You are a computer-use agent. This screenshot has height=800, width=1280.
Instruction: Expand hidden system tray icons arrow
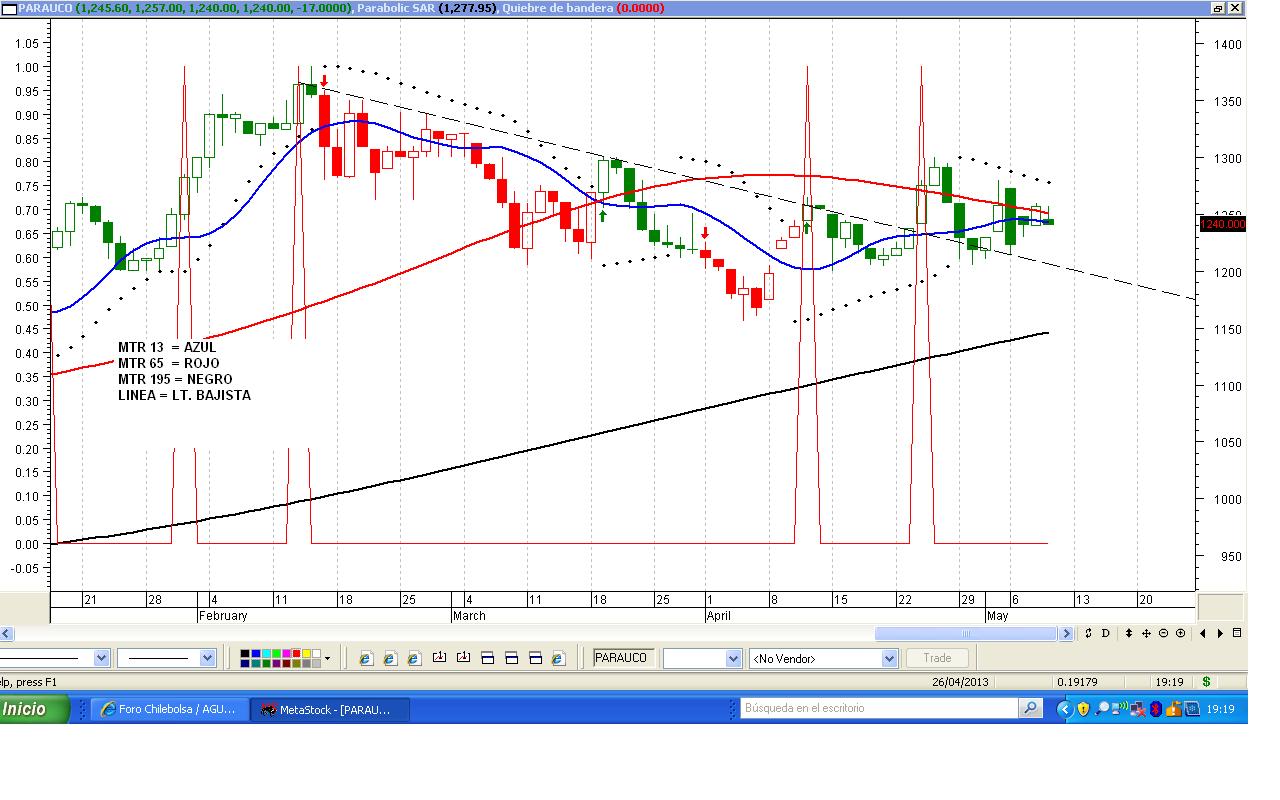coord(1064,709)
